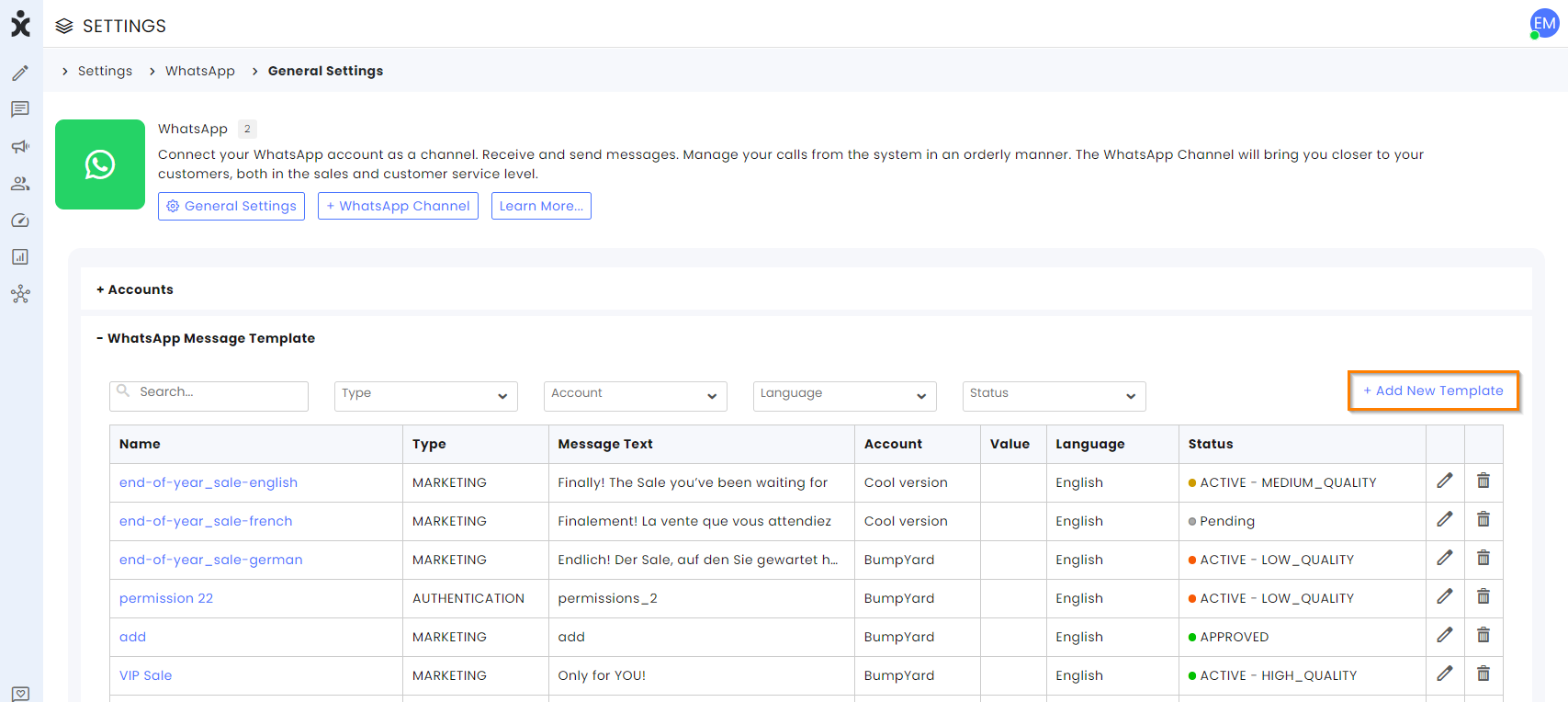Go to WhatsApp breadcrumb
Image resolution: width=1568 pixels, height=702 pixels.
click(200, 71)
